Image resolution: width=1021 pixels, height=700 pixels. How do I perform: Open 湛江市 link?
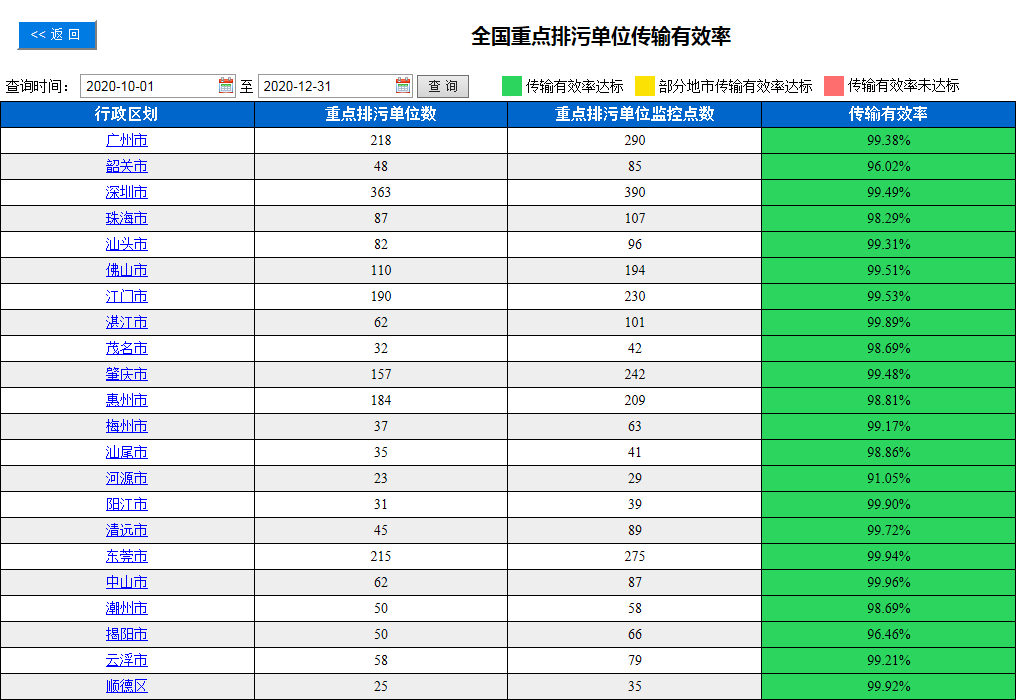pos(127,322)
